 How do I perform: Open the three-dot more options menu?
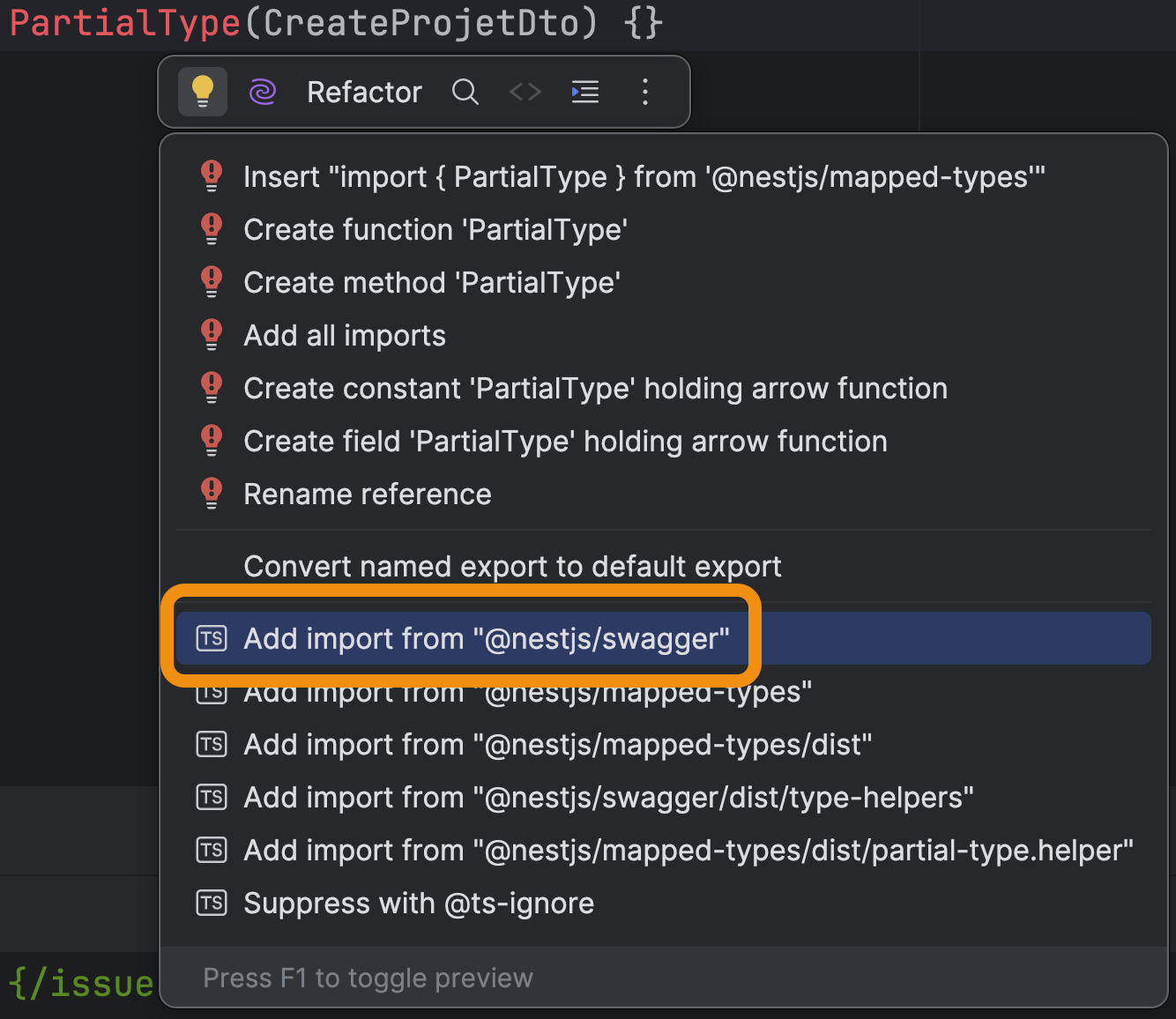[x=645, y=92]
